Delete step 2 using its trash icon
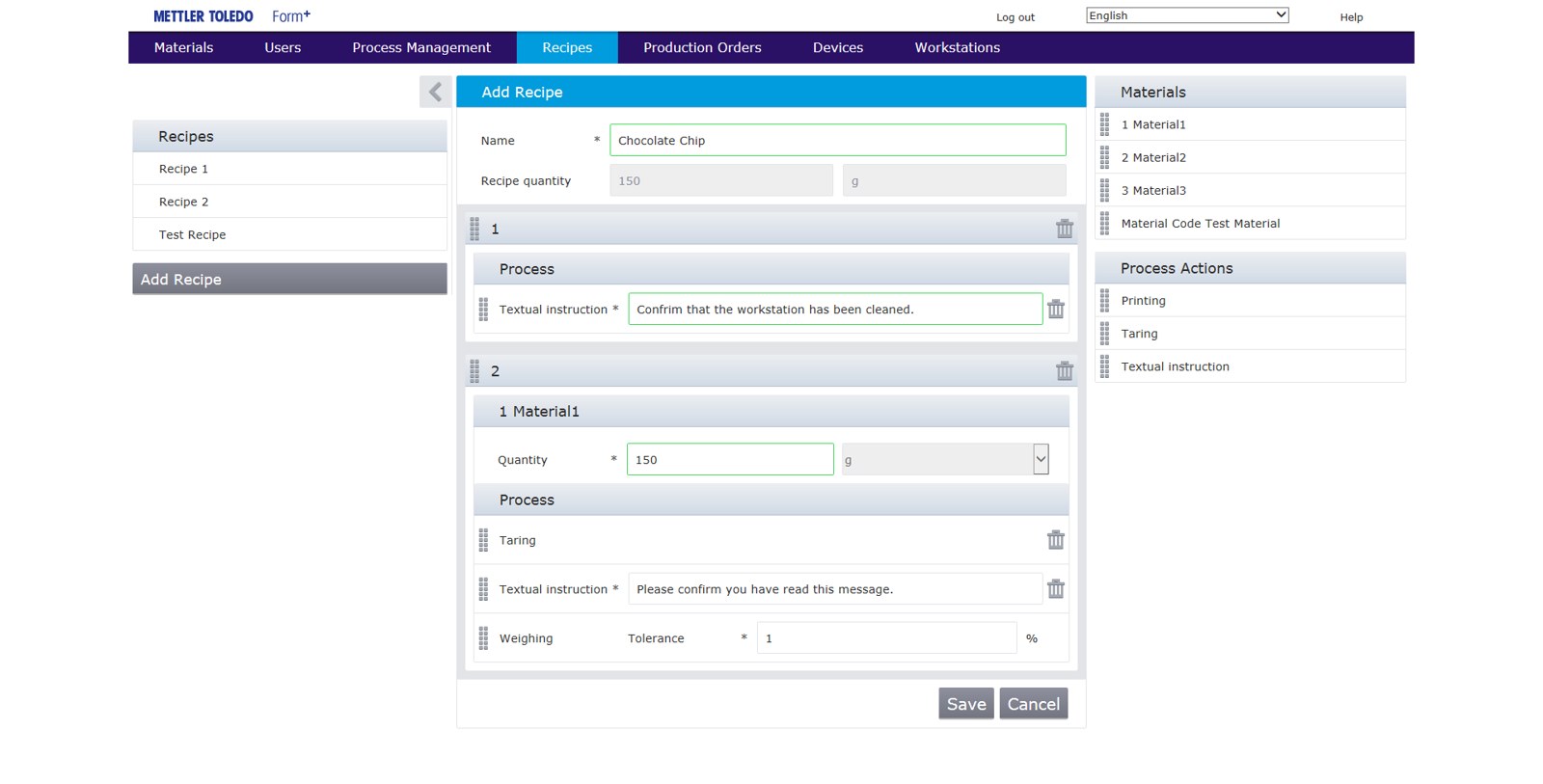The width and height of the screenshot is (1543, 784). point(1064,370)
